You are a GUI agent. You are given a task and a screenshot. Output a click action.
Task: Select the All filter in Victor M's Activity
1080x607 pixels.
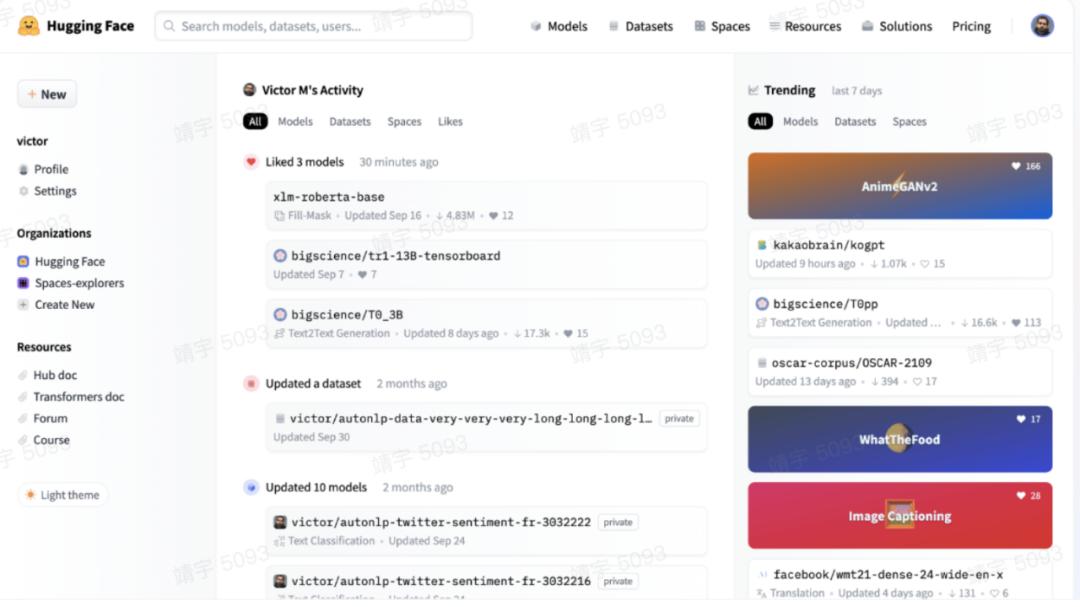tap(255, 121)
